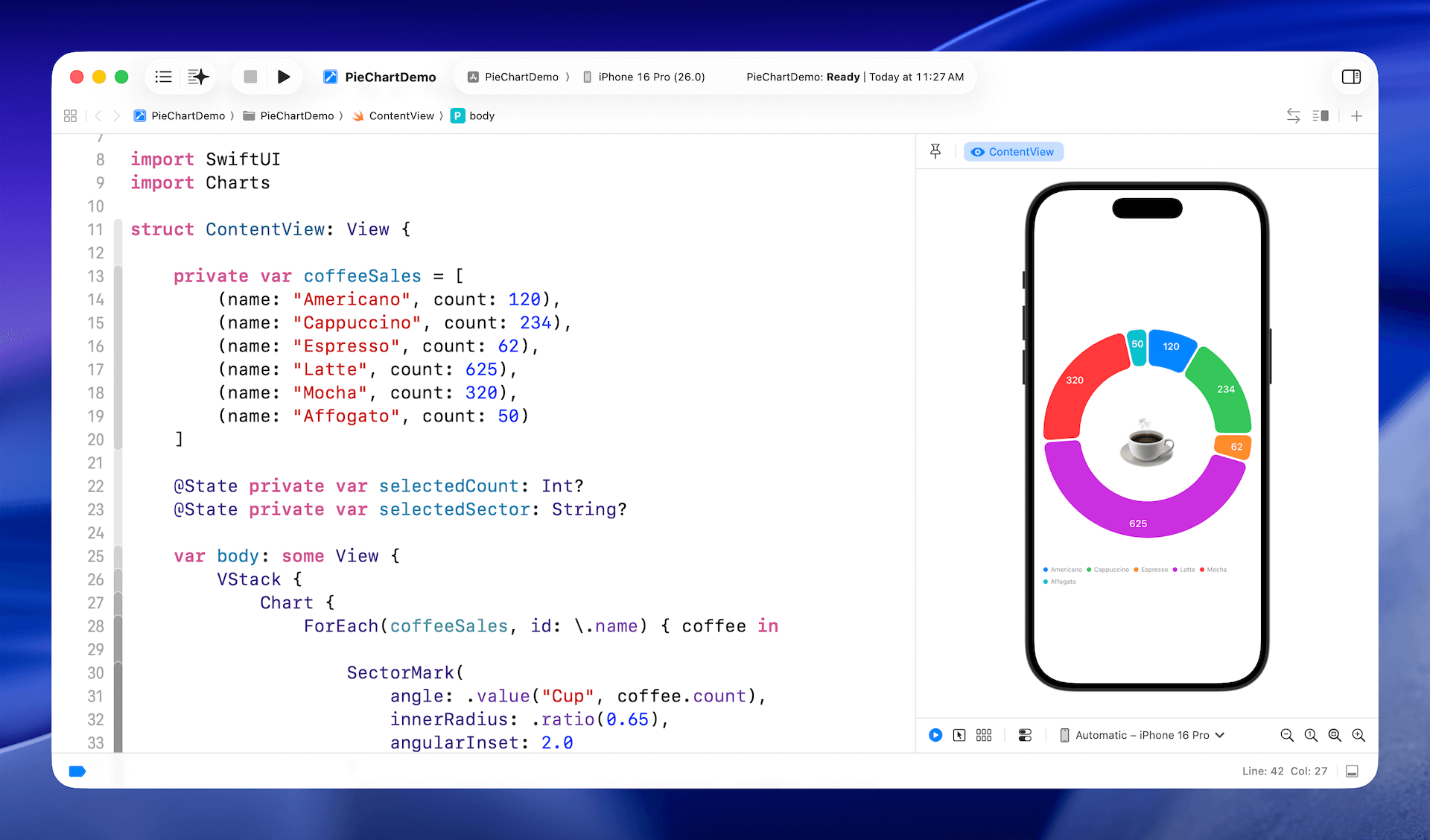Open the coding assistant sparkle icon
Viewport: 1430px width, 840px height.
pyautogui.click(x=197, y=77)
